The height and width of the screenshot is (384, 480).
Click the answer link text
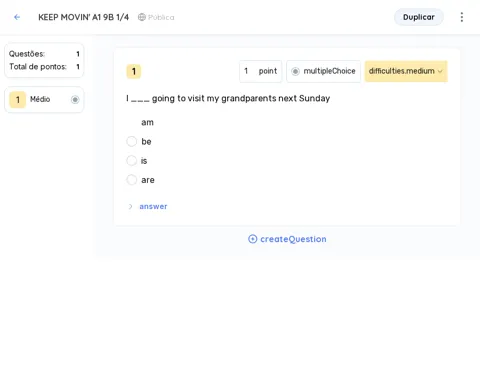153,207
